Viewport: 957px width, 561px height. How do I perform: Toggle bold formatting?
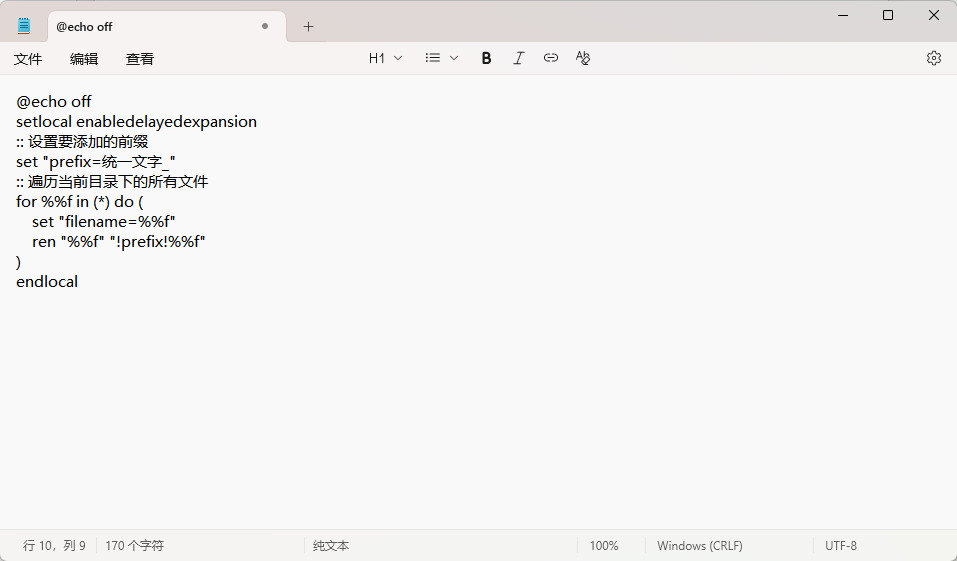[x=486, y=58]
